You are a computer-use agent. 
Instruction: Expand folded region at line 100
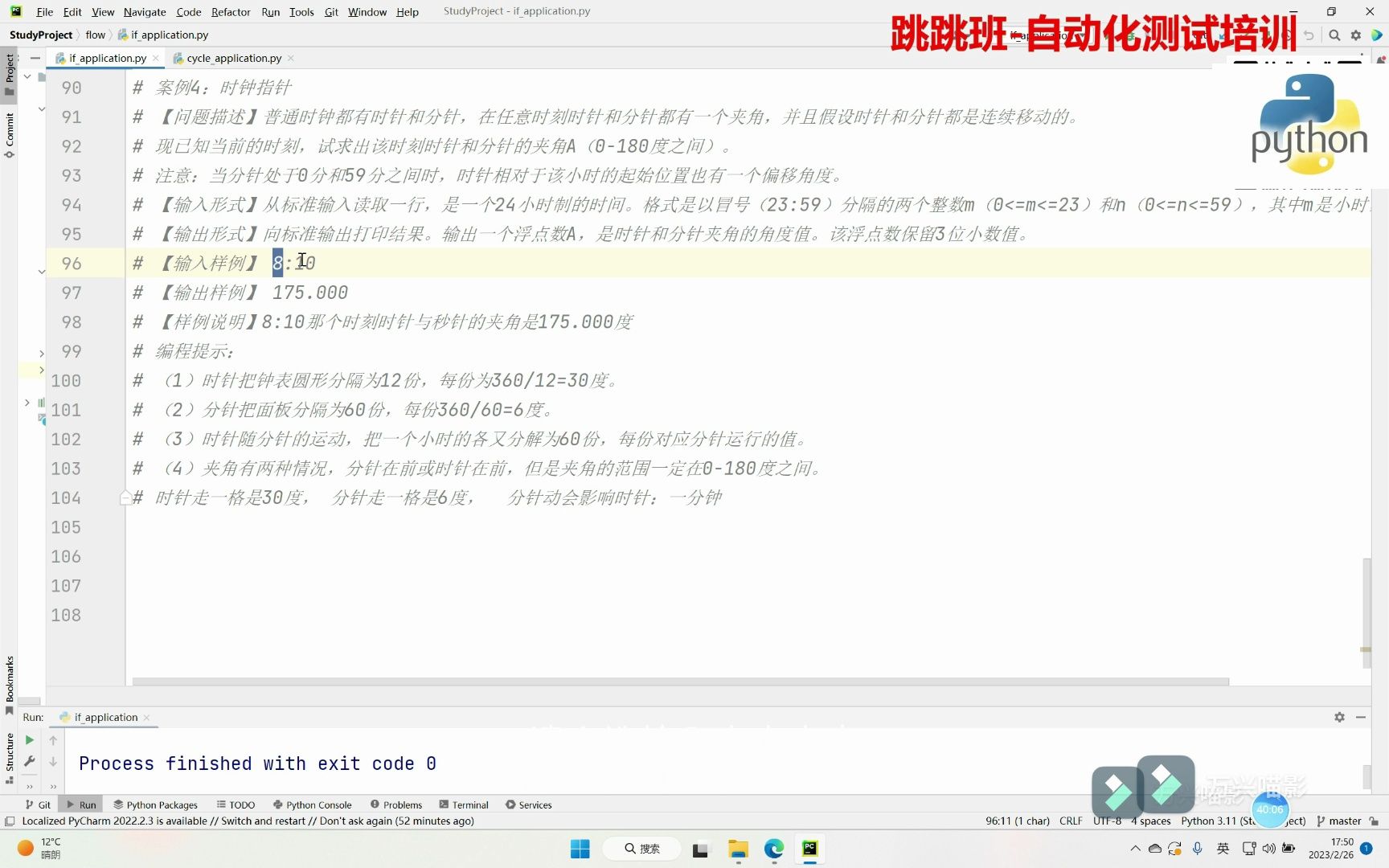42,370
